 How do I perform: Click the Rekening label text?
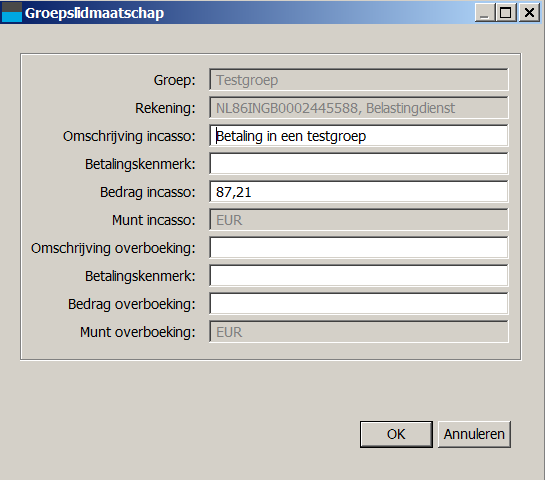click(x=165, y=108)
